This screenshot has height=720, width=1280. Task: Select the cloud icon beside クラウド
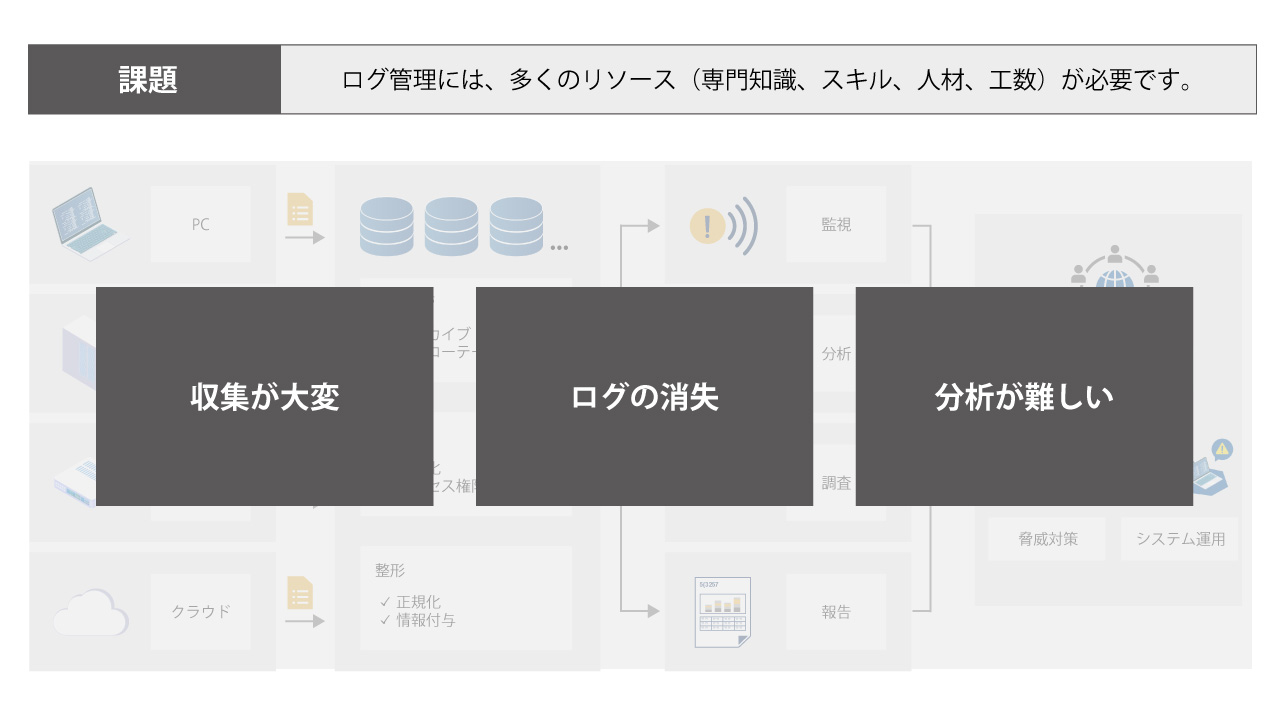91,611
